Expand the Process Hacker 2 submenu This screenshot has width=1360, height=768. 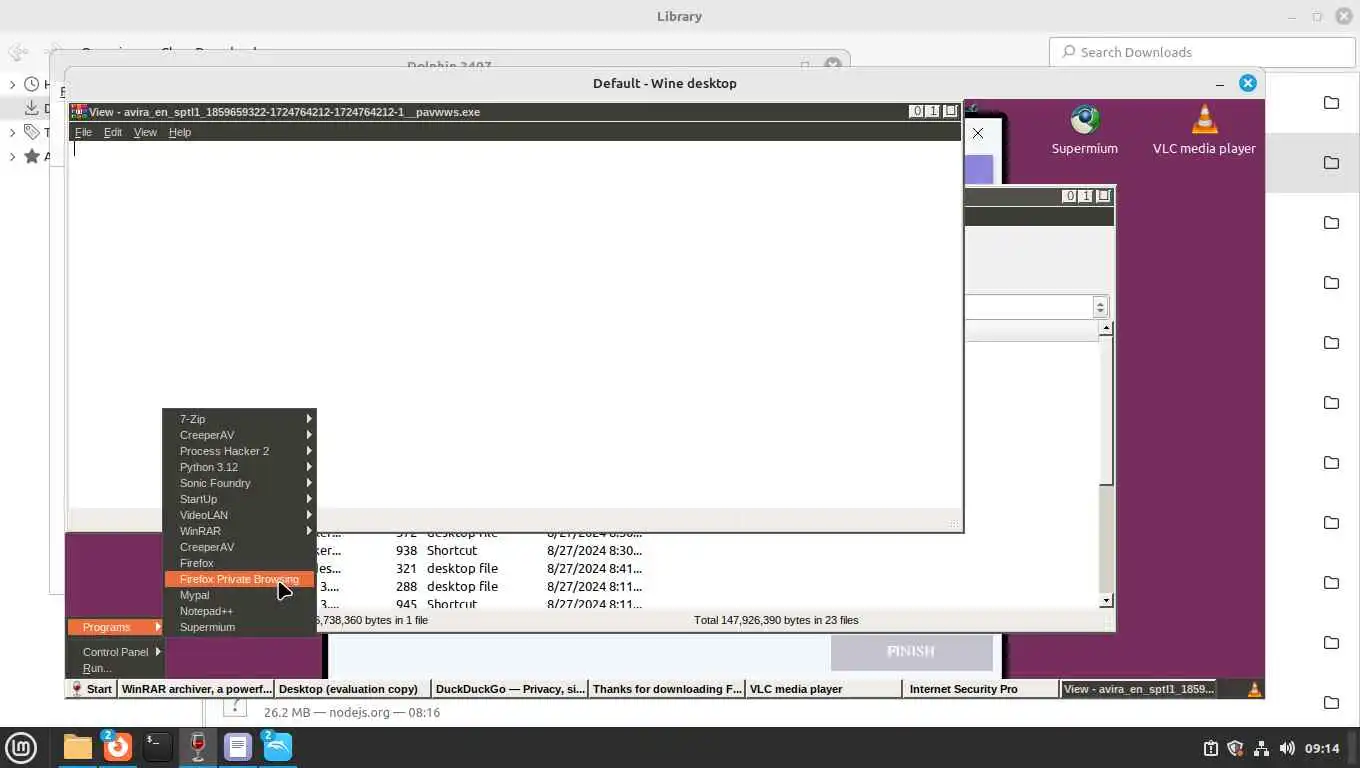(x=239, y=451)
